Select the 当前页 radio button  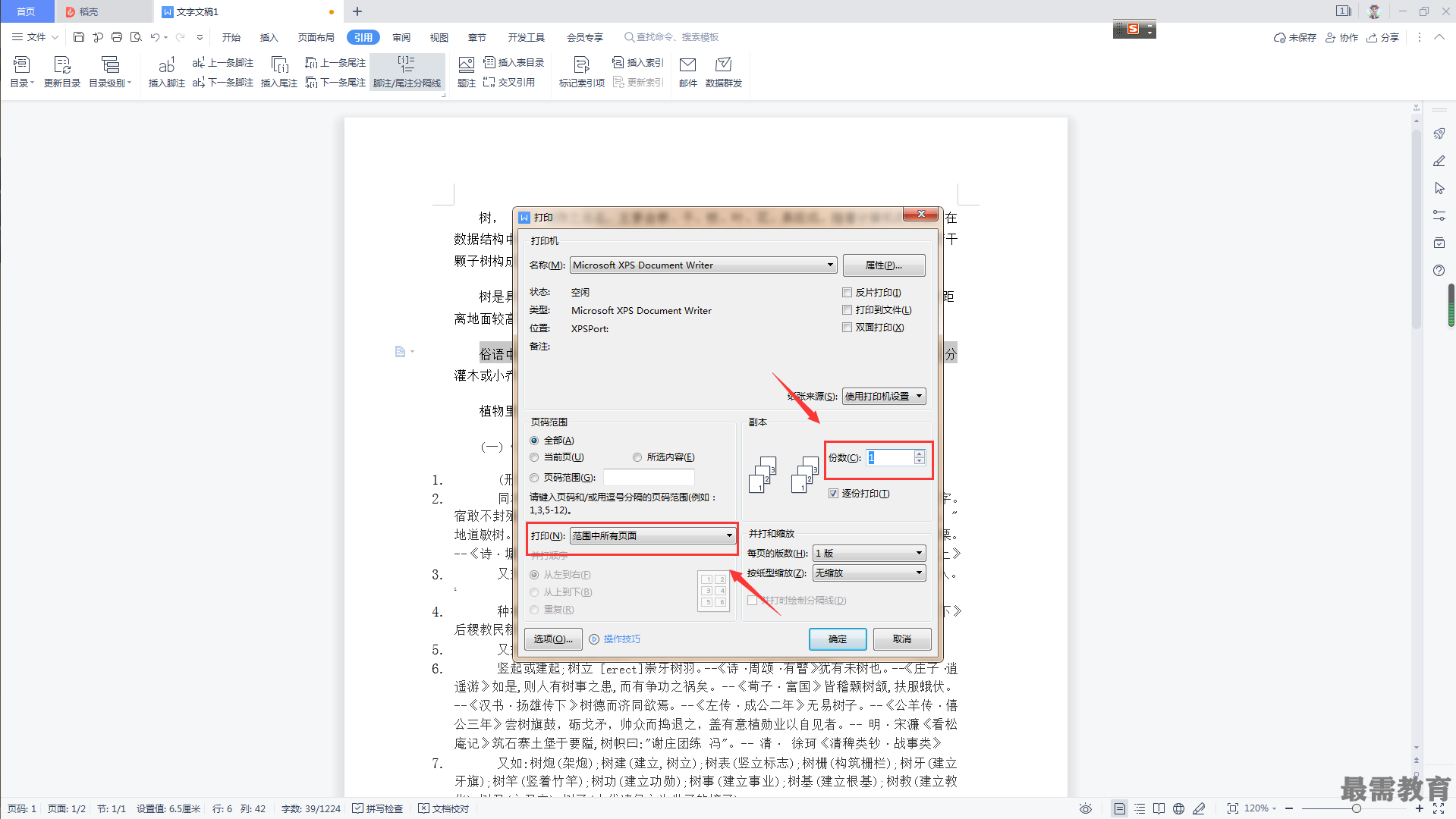(534, 457)
